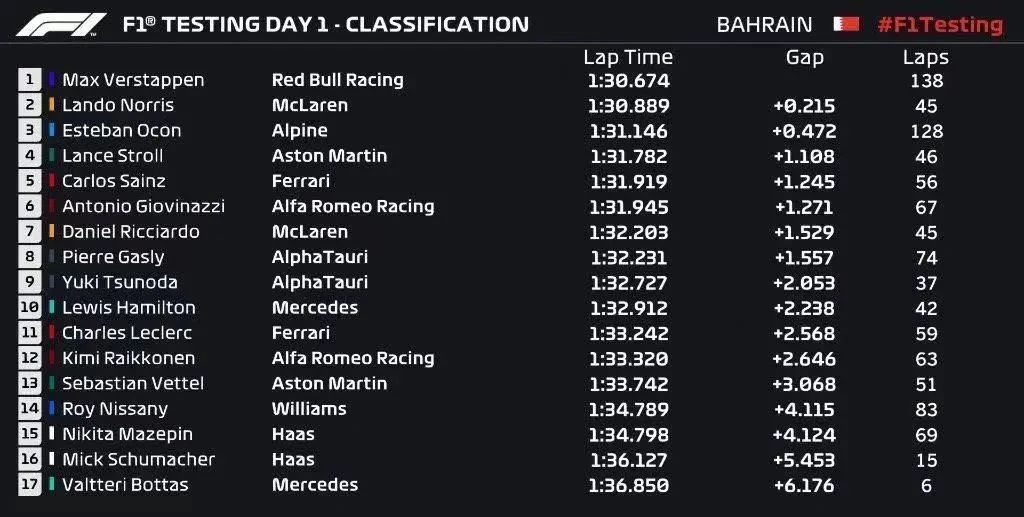Click the F1 logo
The image size is (1024, 517).
61,25
